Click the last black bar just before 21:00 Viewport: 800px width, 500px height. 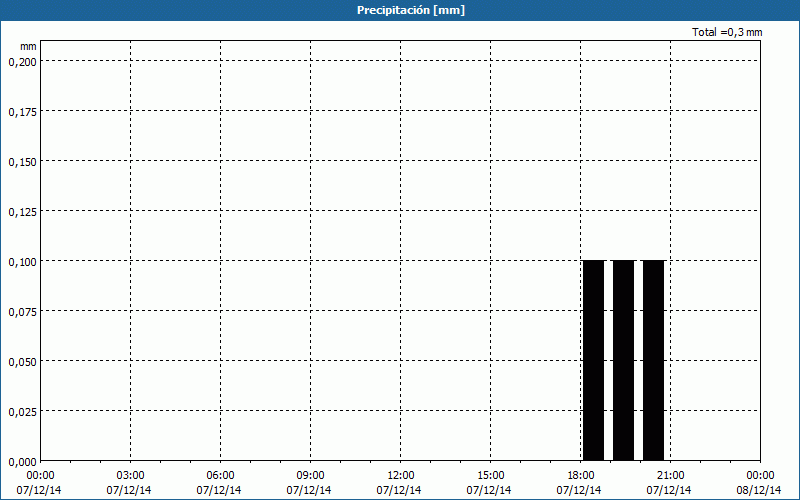(654, 360)
